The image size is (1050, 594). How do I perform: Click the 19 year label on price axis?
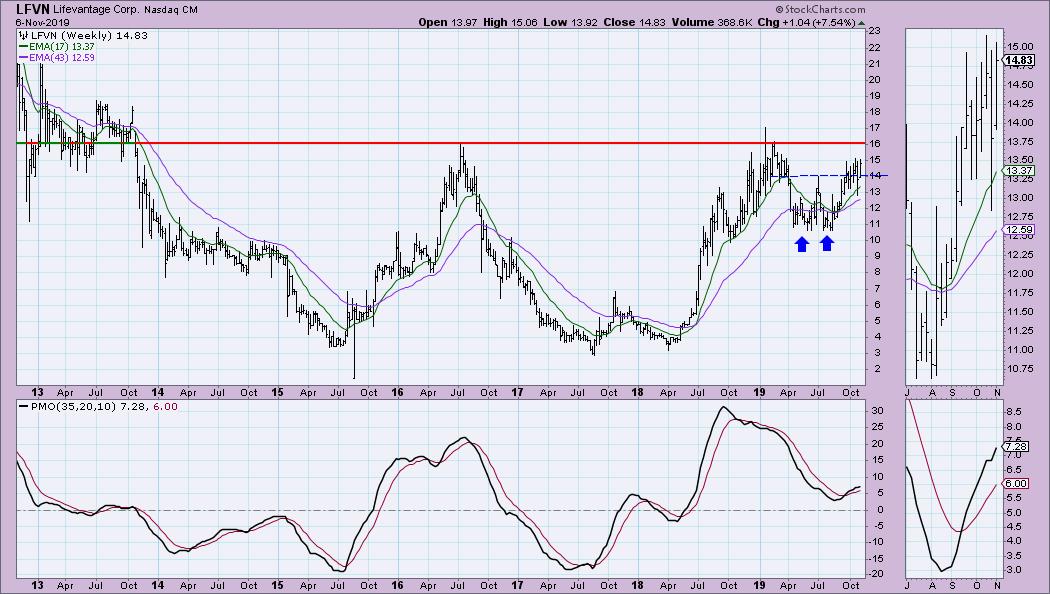point(759,392)
